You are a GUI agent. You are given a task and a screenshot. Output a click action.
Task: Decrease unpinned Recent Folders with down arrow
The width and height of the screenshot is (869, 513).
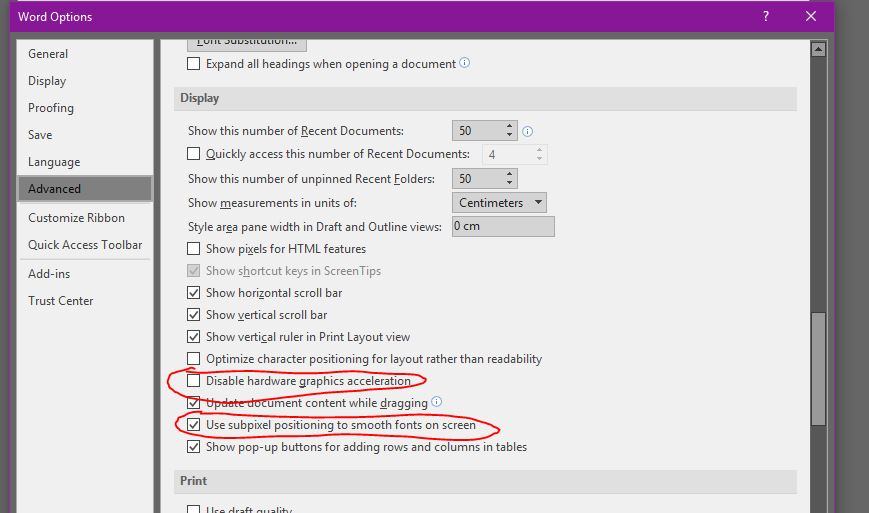(509, 183)
